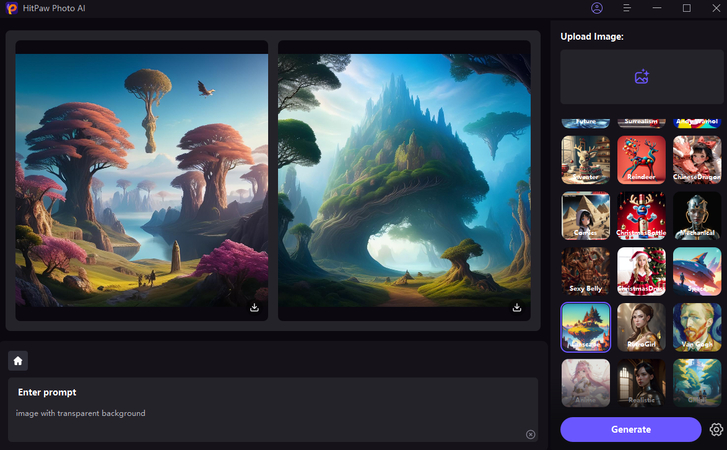This screenshot has width=727, height=450.
Task: Select the Ghibli style thumbnail
Action: pos(697,383)
